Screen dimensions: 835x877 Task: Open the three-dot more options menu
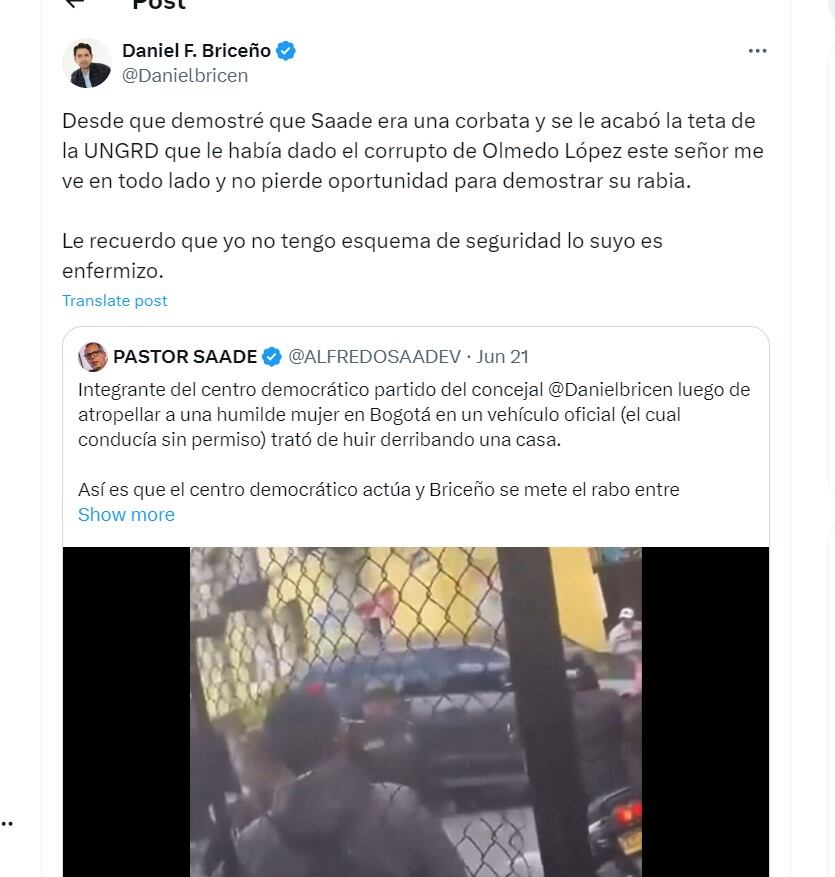pos(757,51)
